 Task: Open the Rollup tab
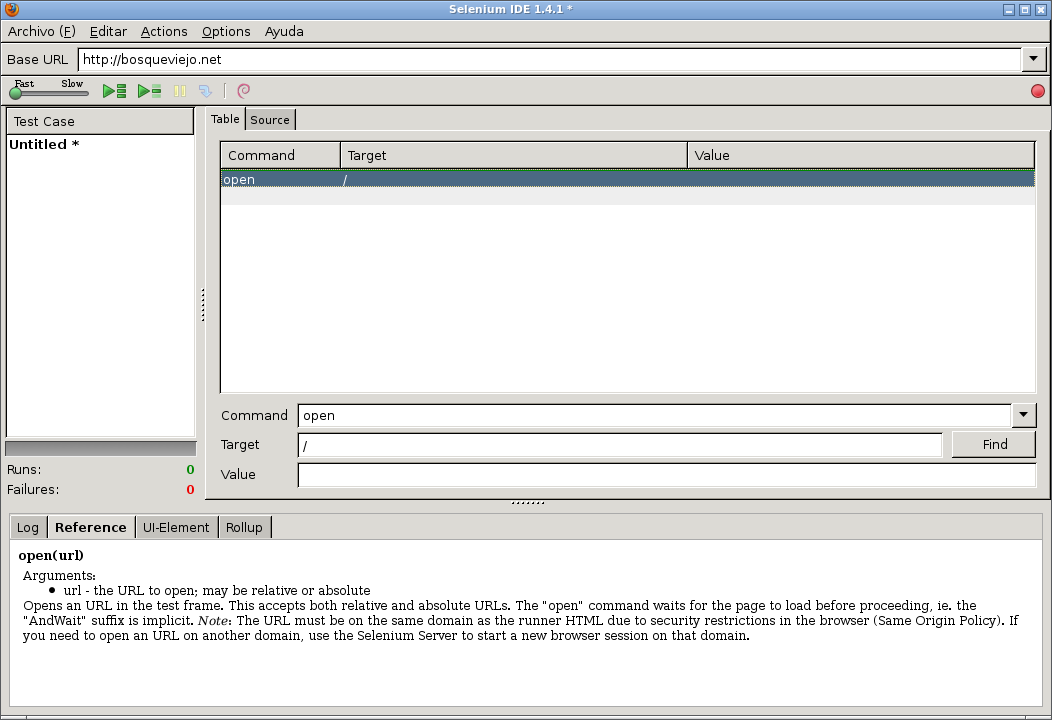click(244, 527)
